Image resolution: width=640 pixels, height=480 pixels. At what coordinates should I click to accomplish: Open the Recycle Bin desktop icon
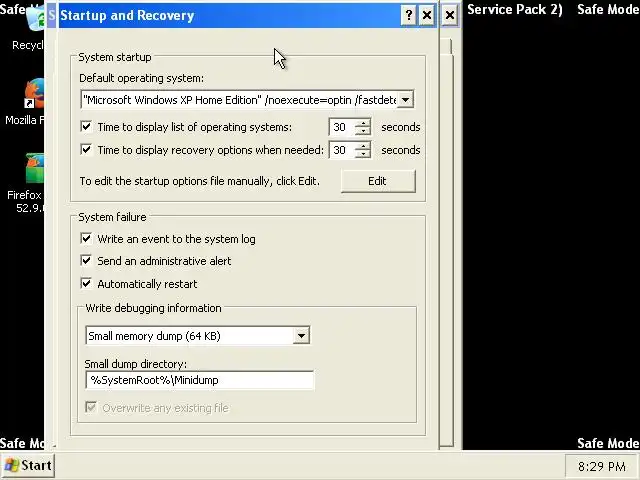click(35, 19)
